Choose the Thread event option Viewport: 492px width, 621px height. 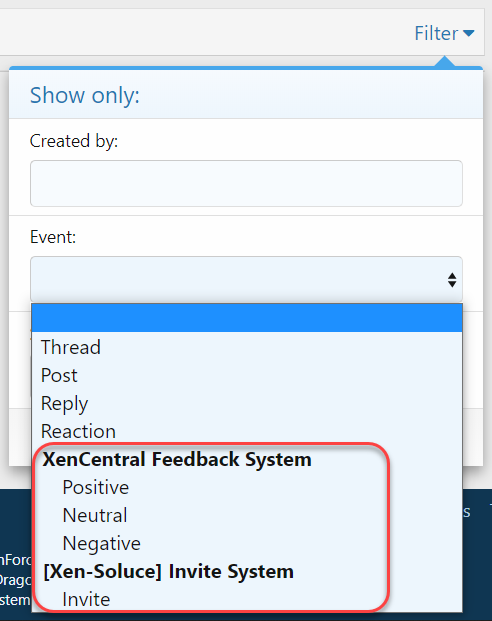(247, 347)
